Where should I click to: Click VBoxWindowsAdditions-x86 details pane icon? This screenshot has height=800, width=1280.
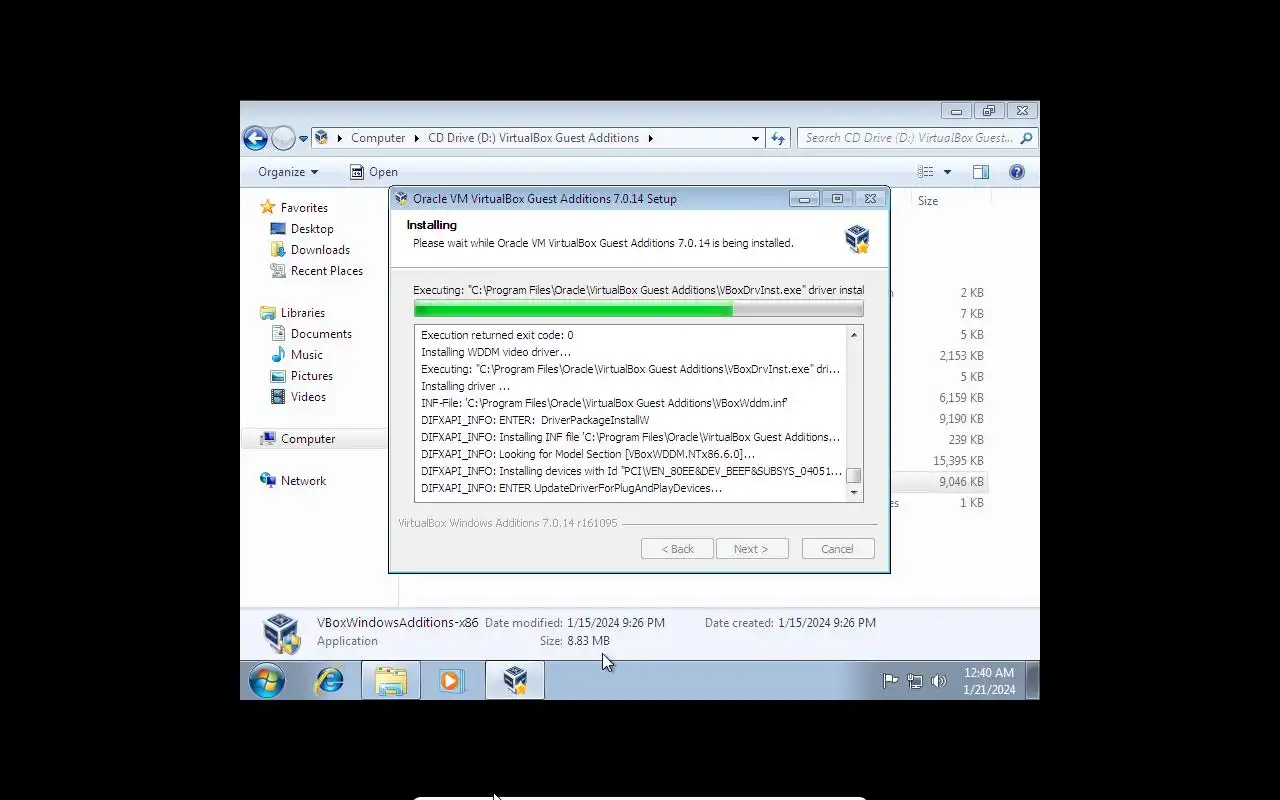281,634
